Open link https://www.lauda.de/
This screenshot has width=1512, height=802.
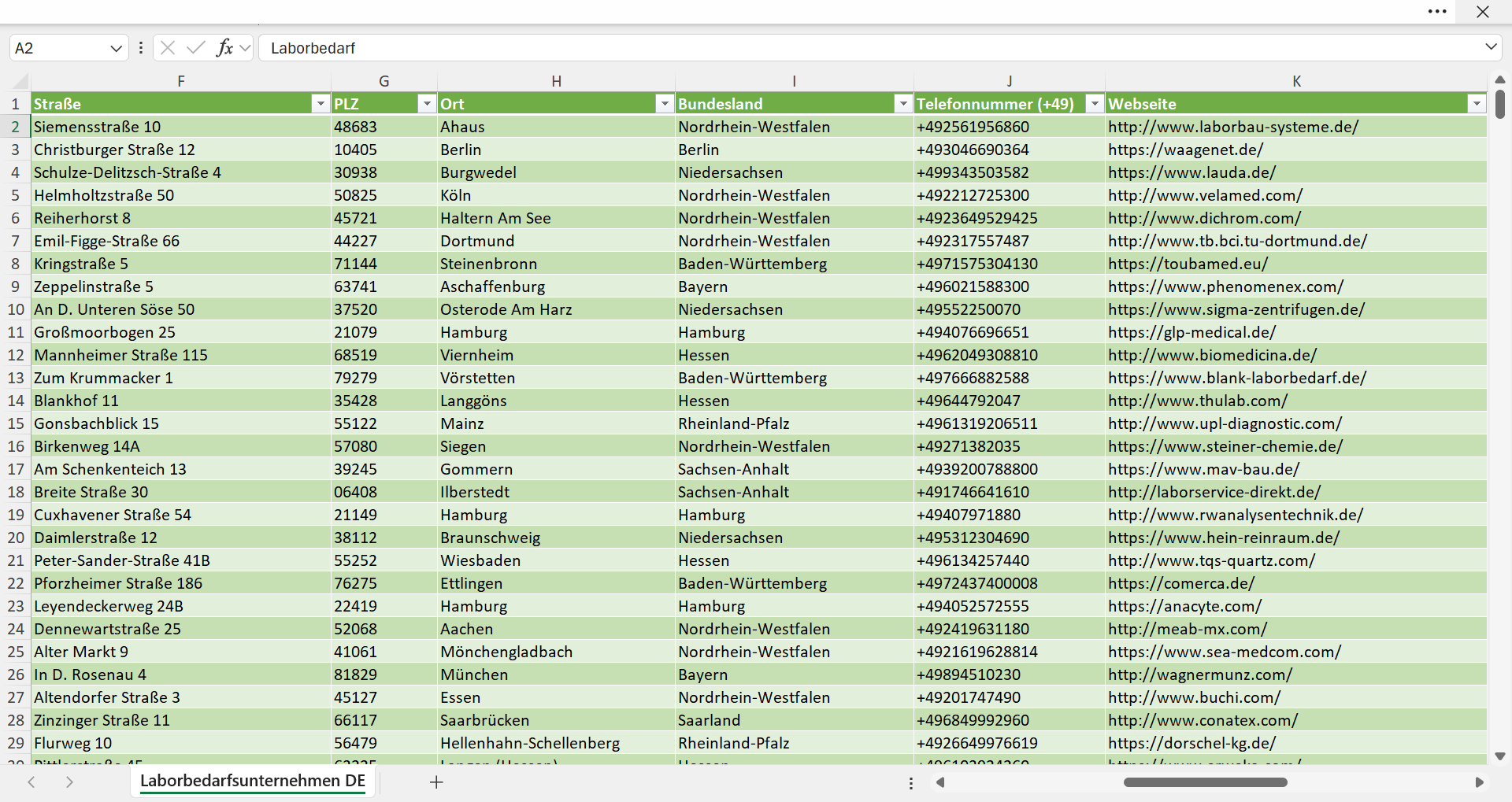pyautogui.click(x=1191, y=172)
